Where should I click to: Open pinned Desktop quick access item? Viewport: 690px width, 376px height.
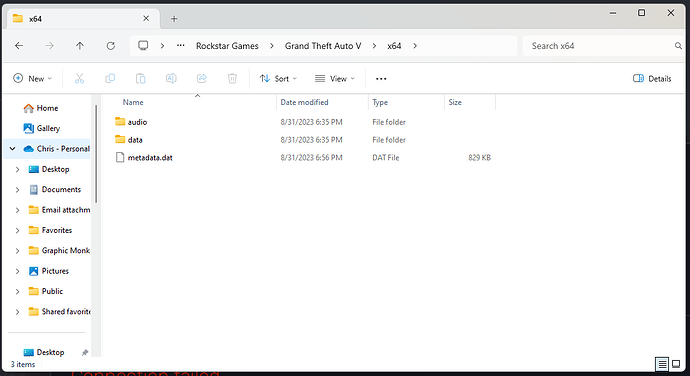(x=50, y=352)
